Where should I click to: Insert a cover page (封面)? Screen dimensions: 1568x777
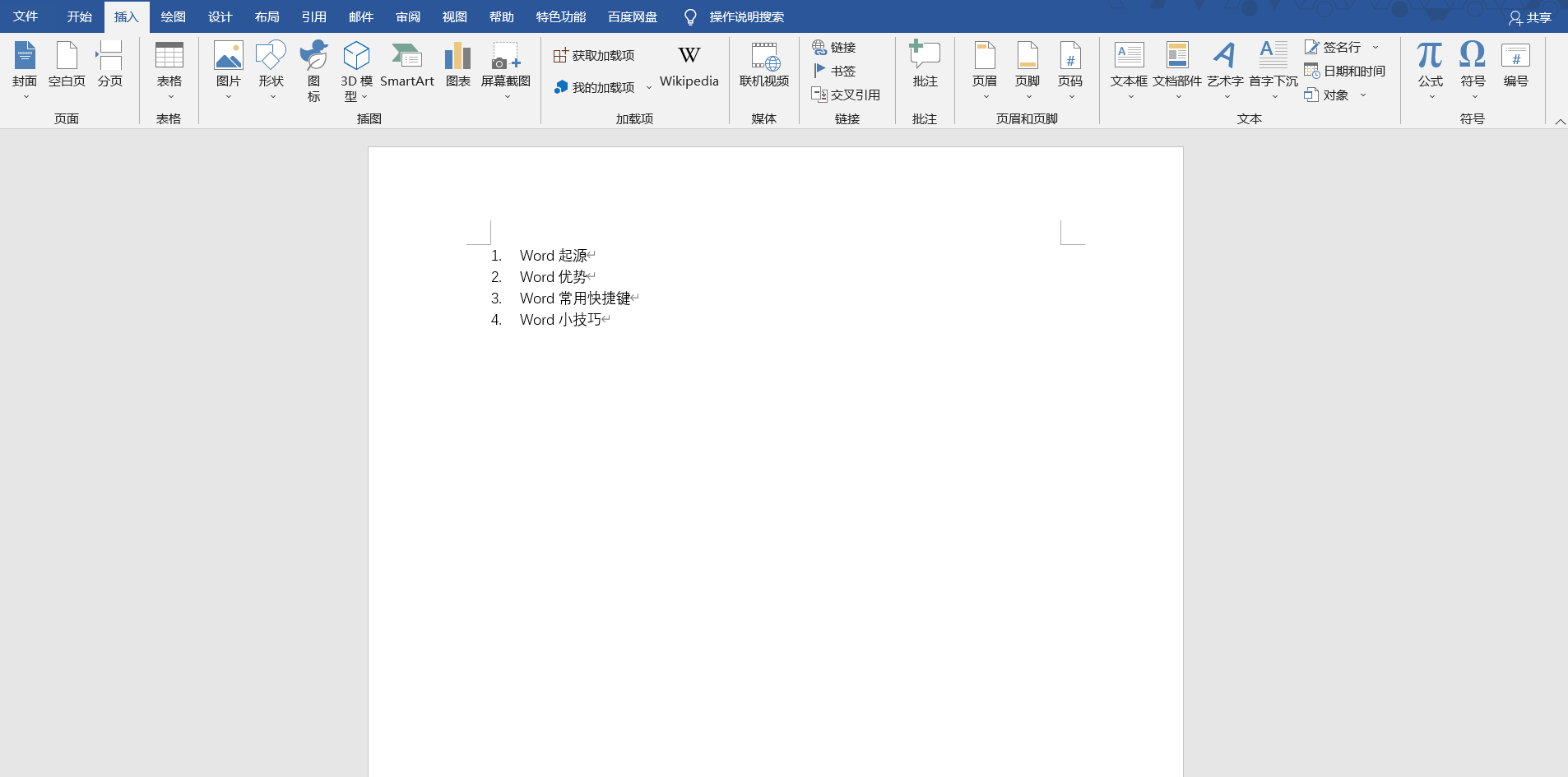(x=25, y=71)
